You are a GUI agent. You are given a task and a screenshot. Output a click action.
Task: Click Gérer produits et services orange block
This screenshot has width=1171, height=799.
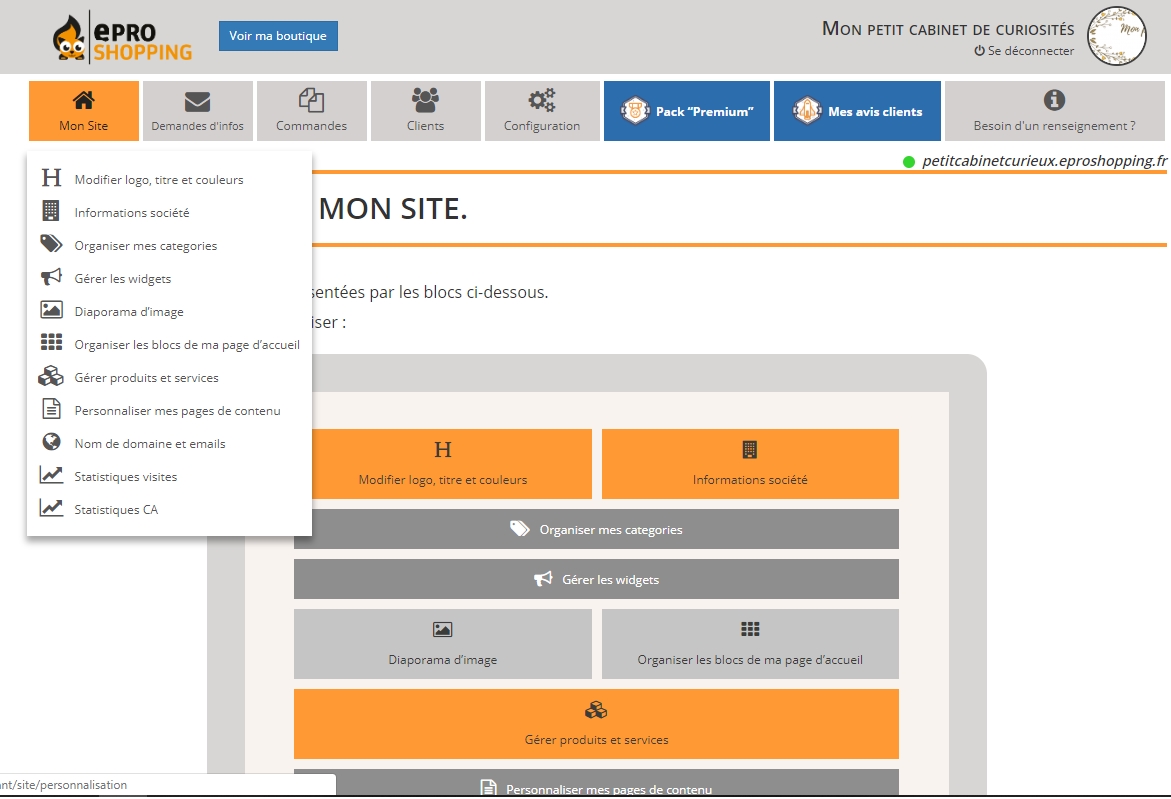(596, 724)
